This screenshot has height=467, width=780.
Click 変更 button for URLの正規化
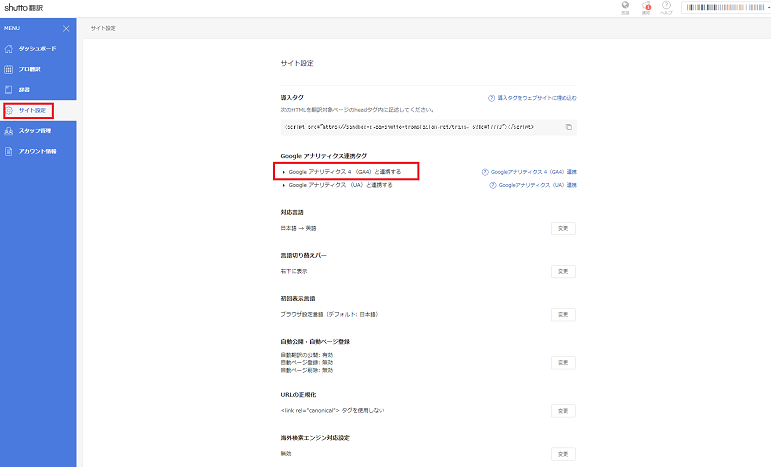[563, 411]
